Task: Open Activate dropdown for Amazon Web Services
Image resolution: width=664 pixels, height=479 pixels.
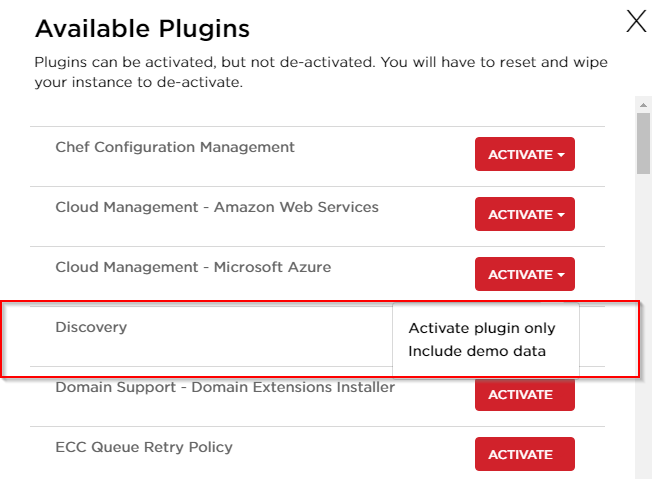Action: [x=525, y=214]
